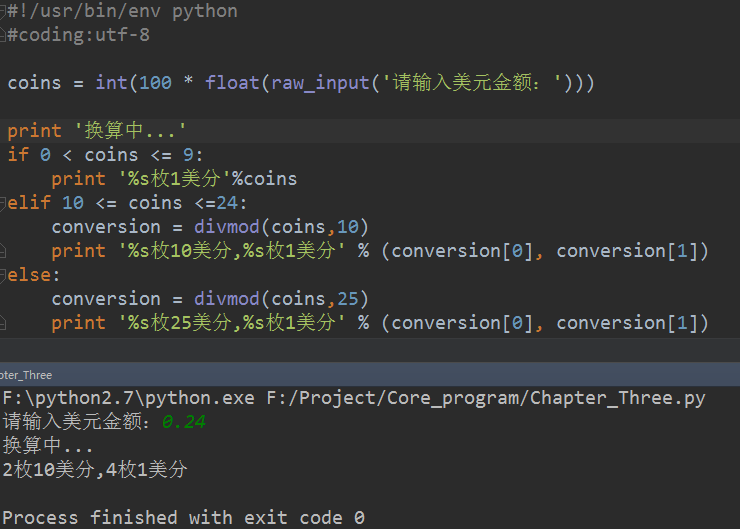Collapse fold marker beside the shebang line
Image resolution: width=740 pixels, height=529 pixels.
point(3,12)
